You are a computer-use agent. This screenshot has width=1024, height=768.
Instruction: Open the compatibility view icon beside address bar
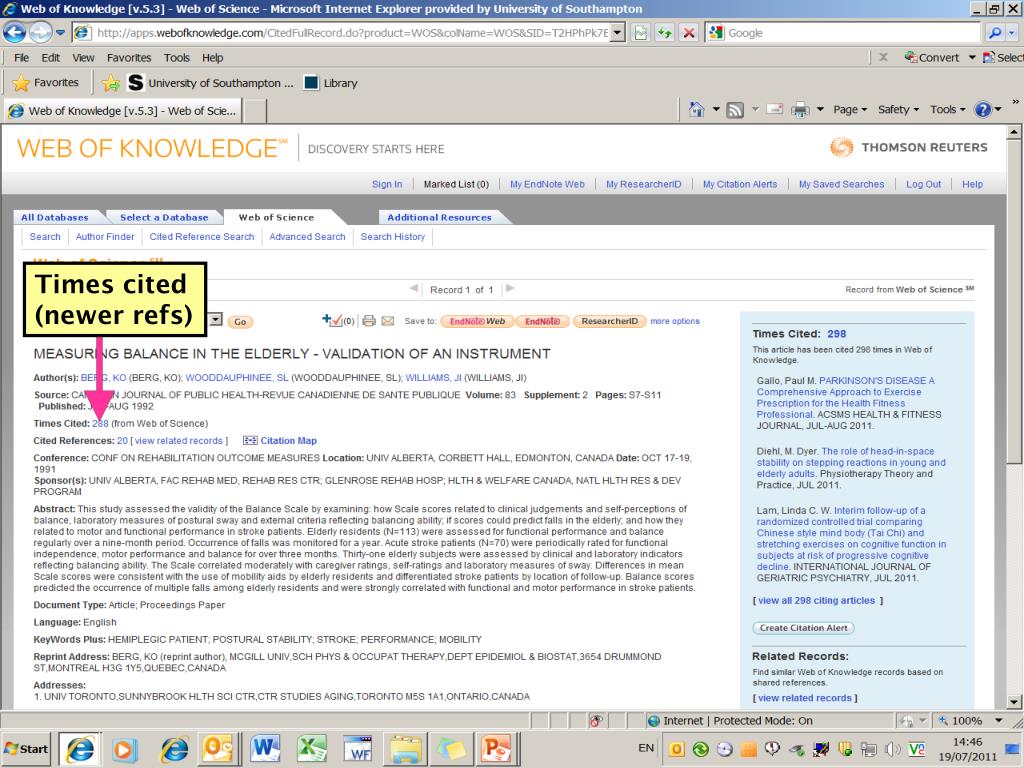coord(641,33)
